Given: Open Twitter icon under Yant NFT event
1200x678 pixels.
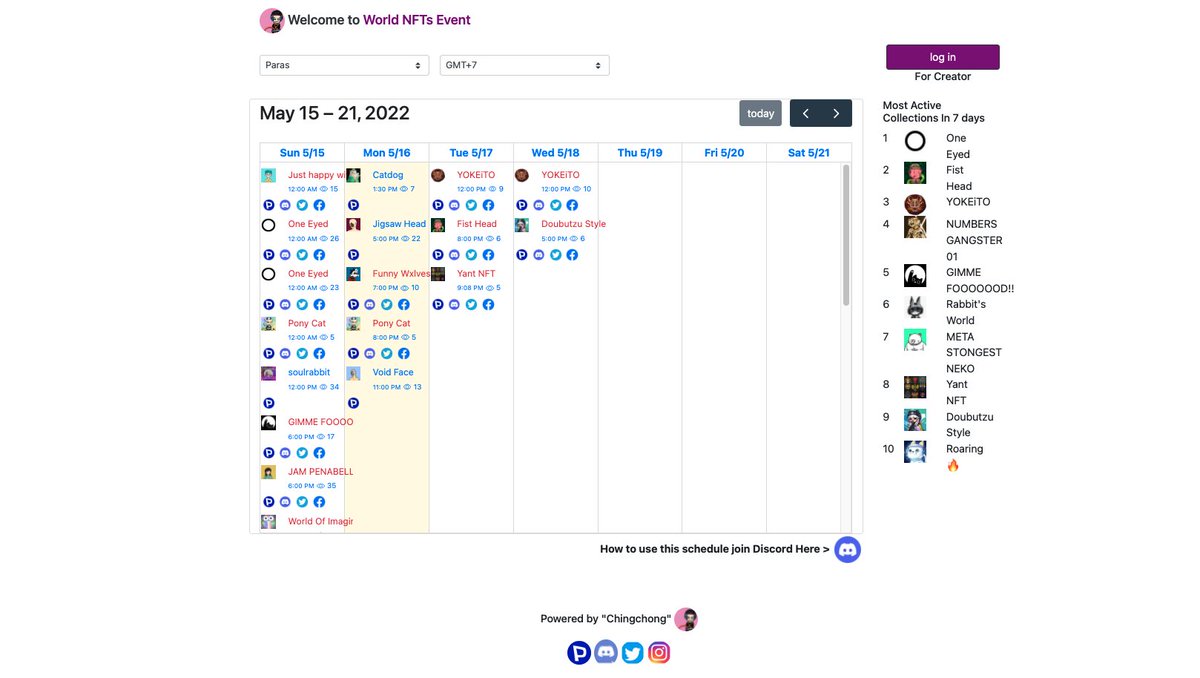Looking at the screenshot, I should pyautogui.click(x=471, y=304).
